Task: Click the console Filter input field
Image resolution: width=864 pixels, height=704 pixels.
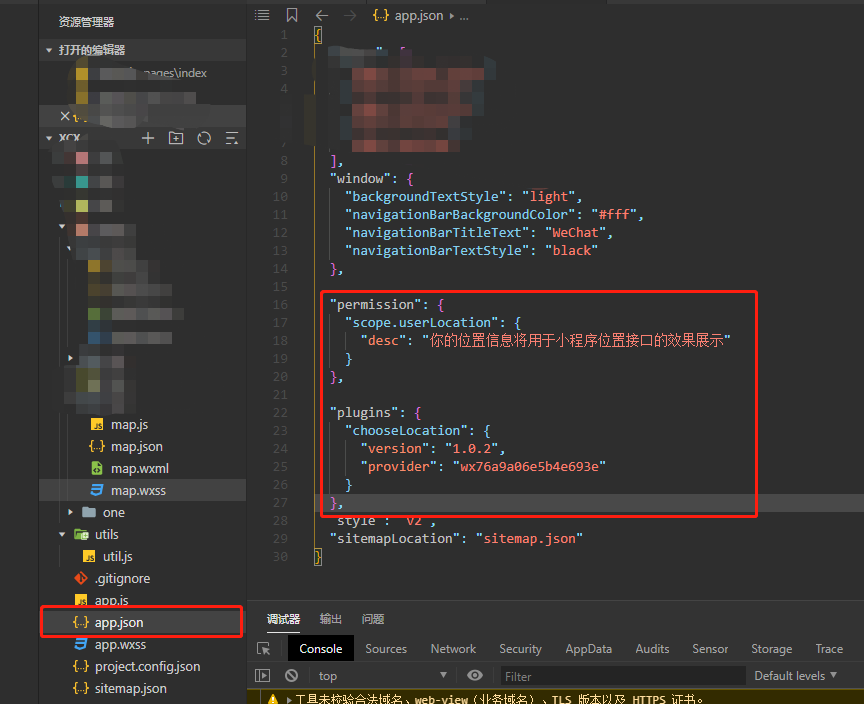Action: pos(620,675)
